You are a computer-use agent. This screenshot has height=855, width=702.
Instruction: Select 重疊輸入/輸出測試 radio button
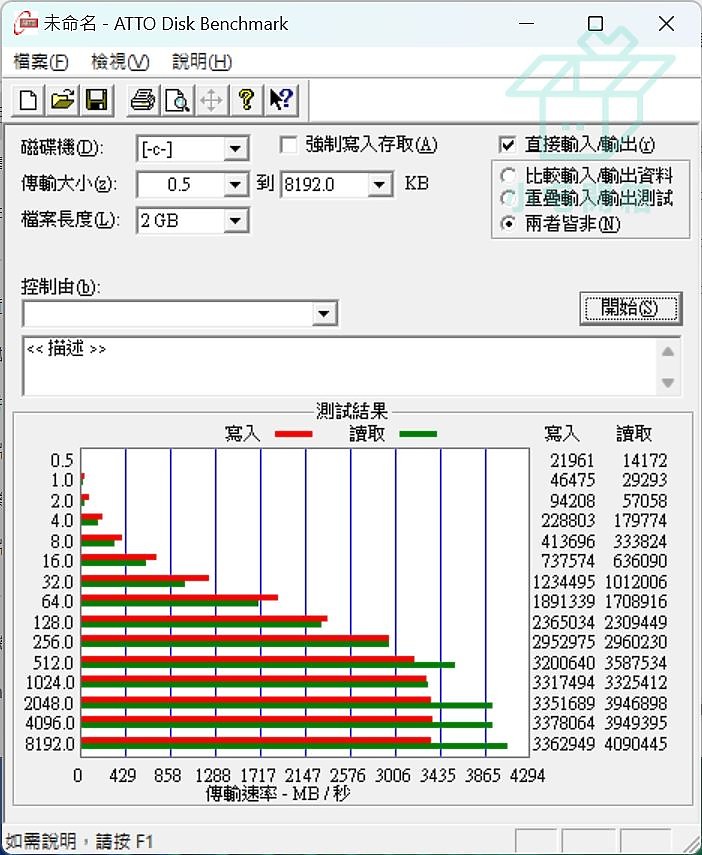[508, 198]
